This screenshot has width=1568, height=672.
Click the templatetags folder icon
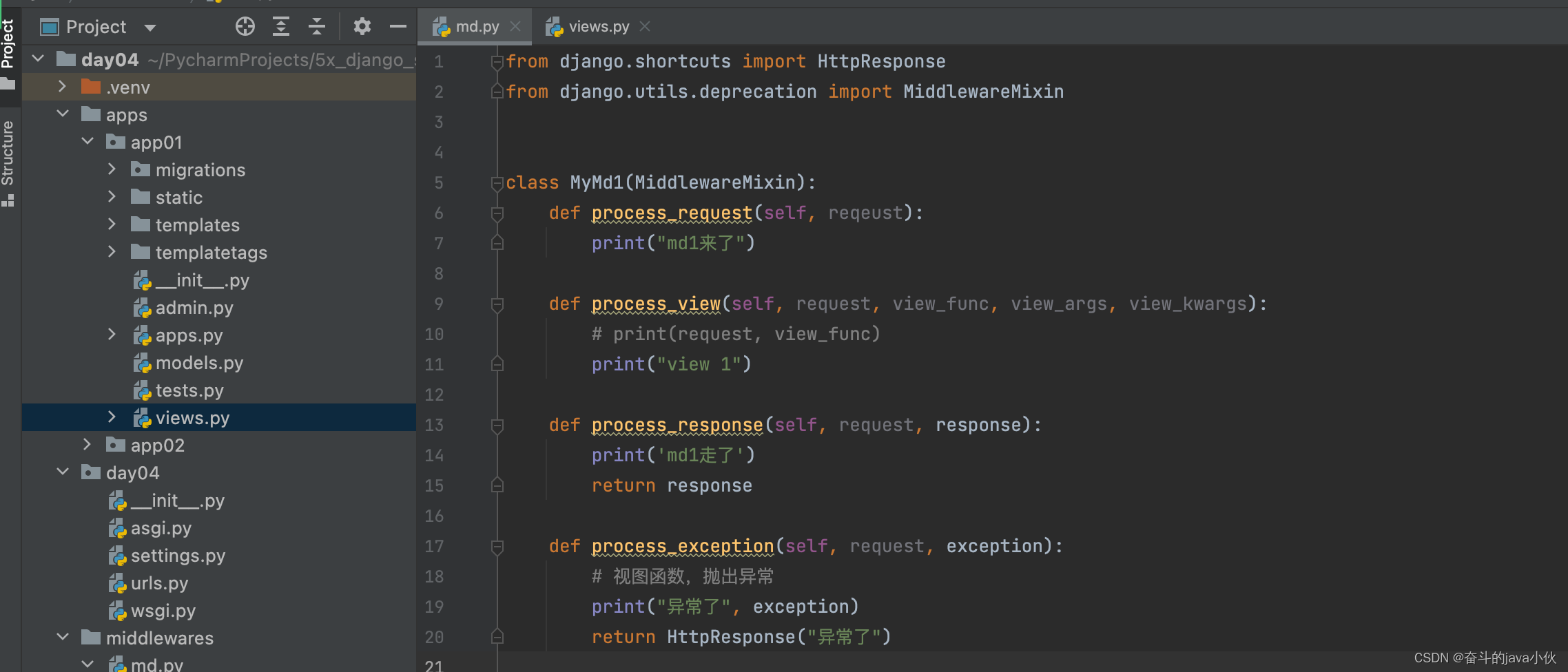tap(141, 252)
